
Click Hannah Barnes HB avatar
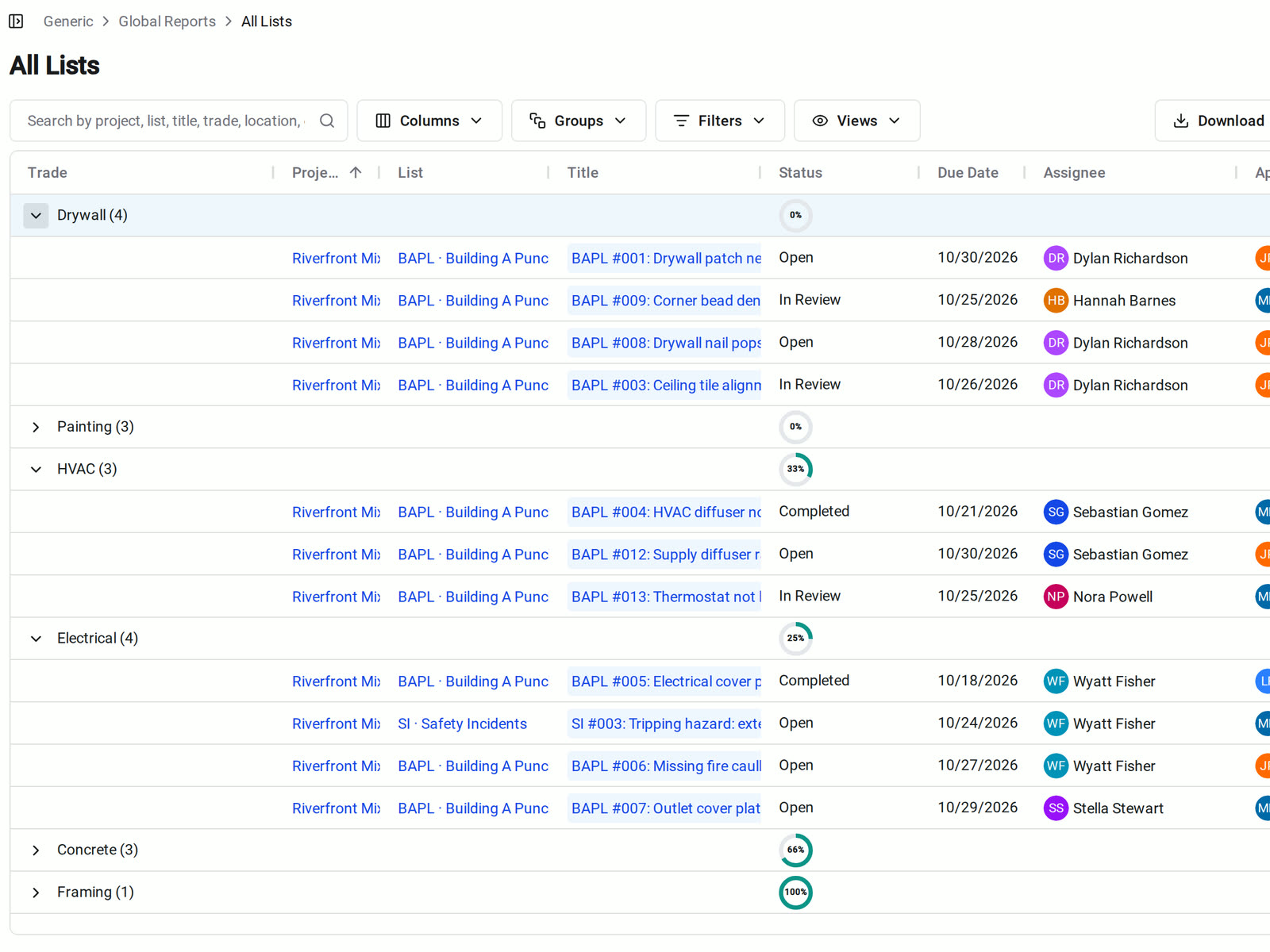click(1056, 300)
